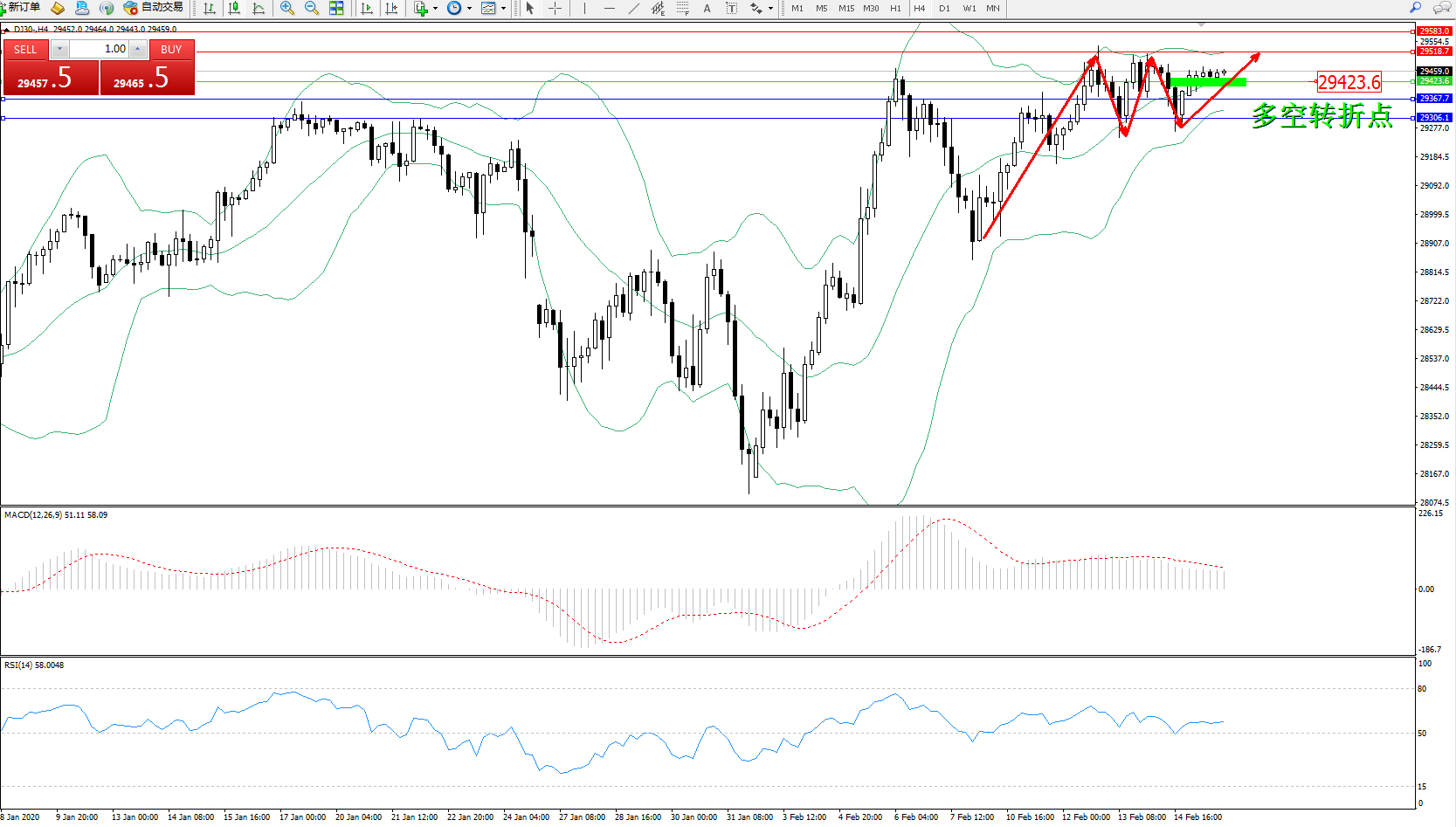Open the periodicity clock dropdown
Image resolution: width=1456 pixels, height=827 pixels.
pos(469,8)
